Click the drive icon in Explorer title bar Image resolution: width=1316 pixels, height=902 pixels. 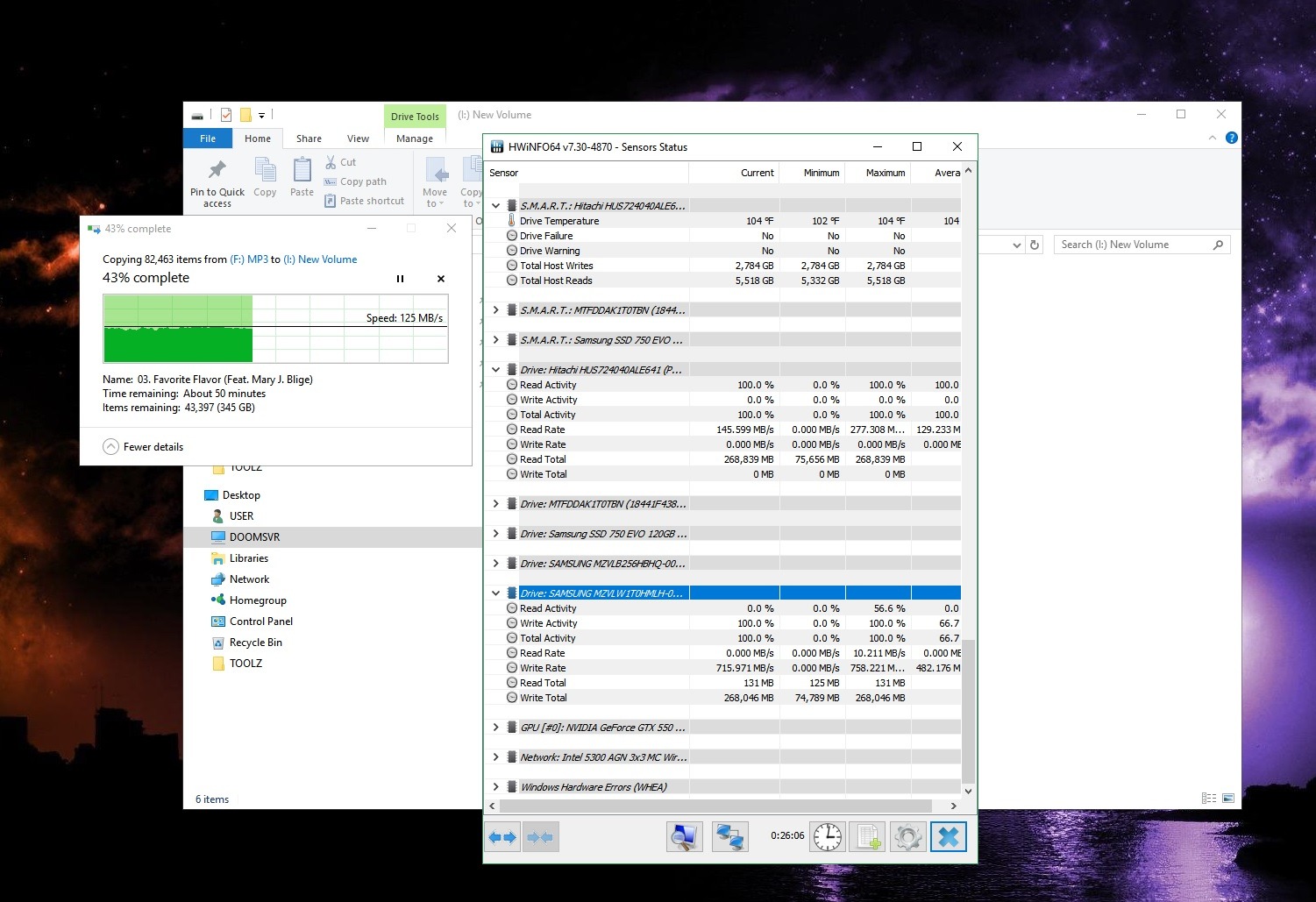point(197,115)
